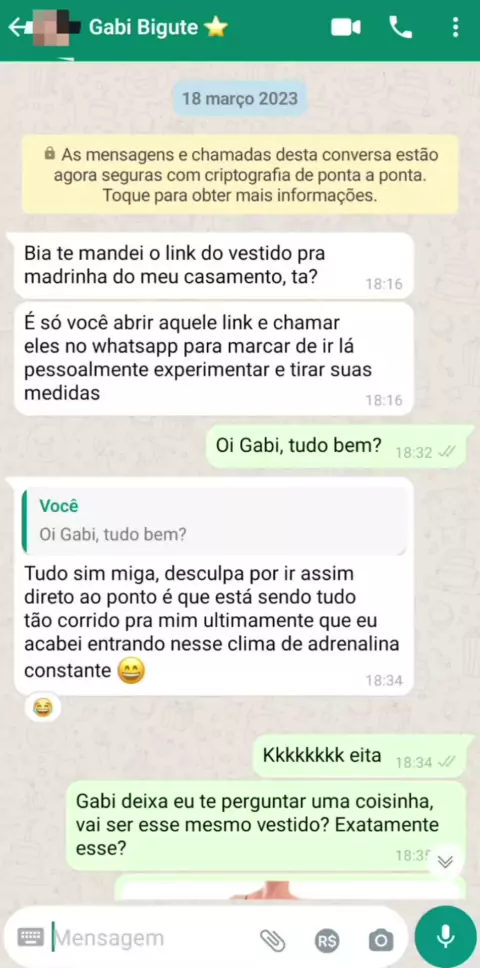Tap the encryption notice for more information
The image size is (480, 968).
[x=241, y=175]
